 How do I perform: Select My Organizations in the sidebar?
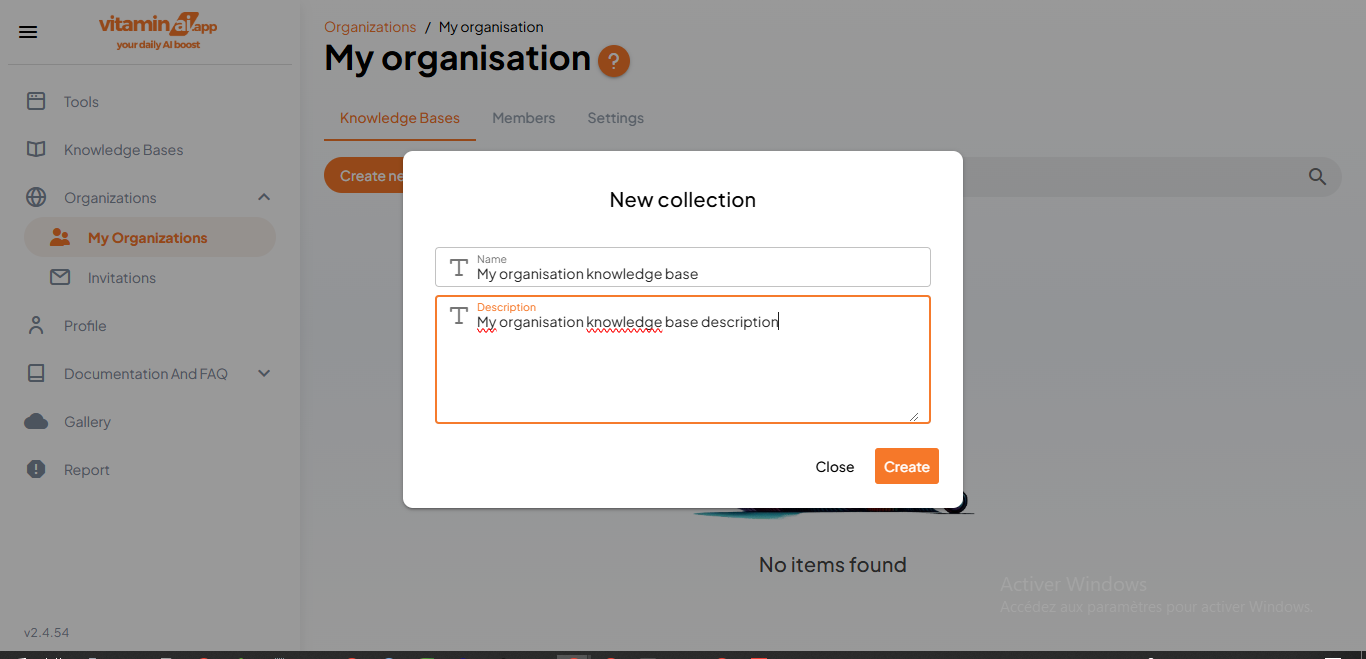coord(147,237)
